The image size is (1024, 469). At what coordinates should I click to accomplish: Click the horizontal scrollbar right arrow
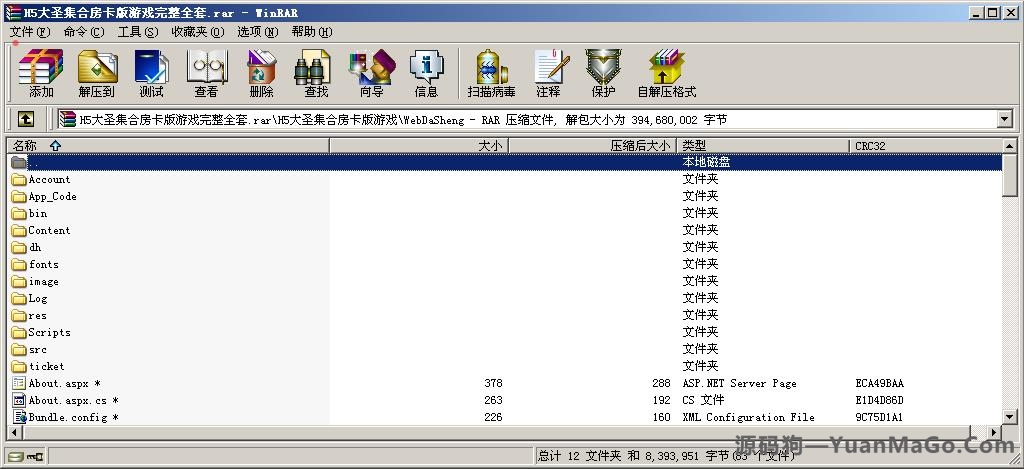tap(995, 432)
